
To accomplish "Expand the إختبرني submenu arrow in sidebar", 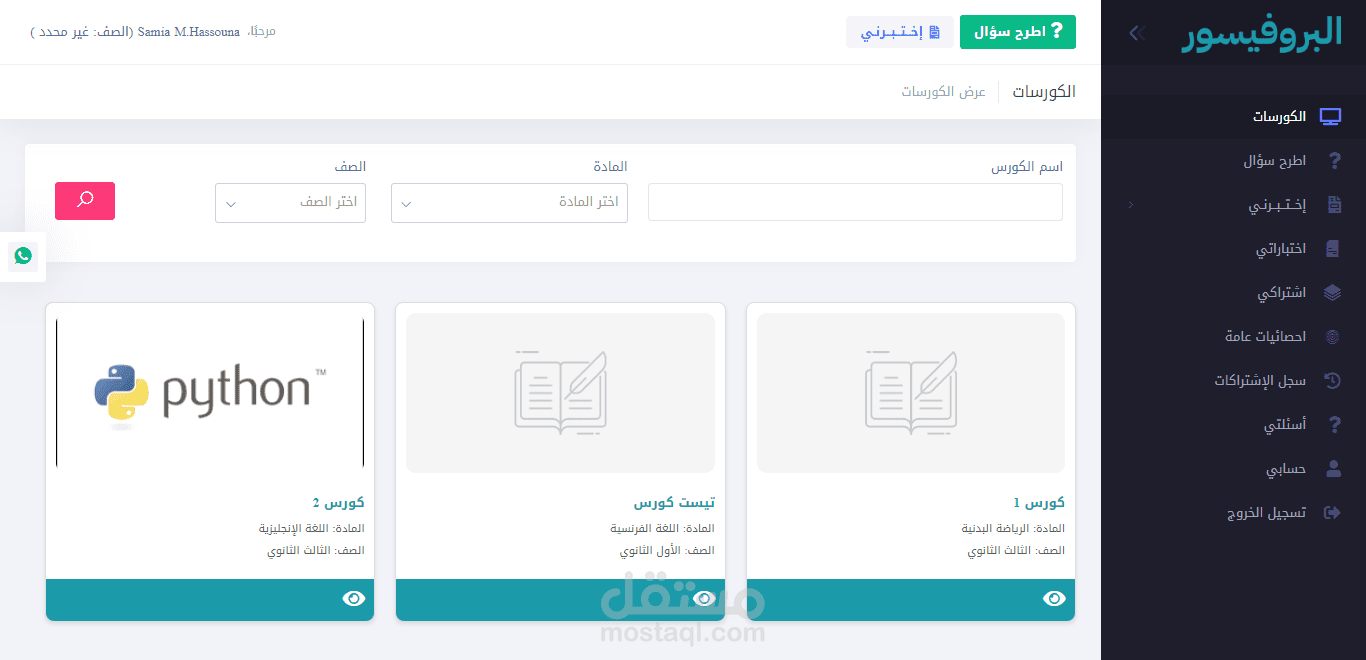I will click(x=1131, y=205).
